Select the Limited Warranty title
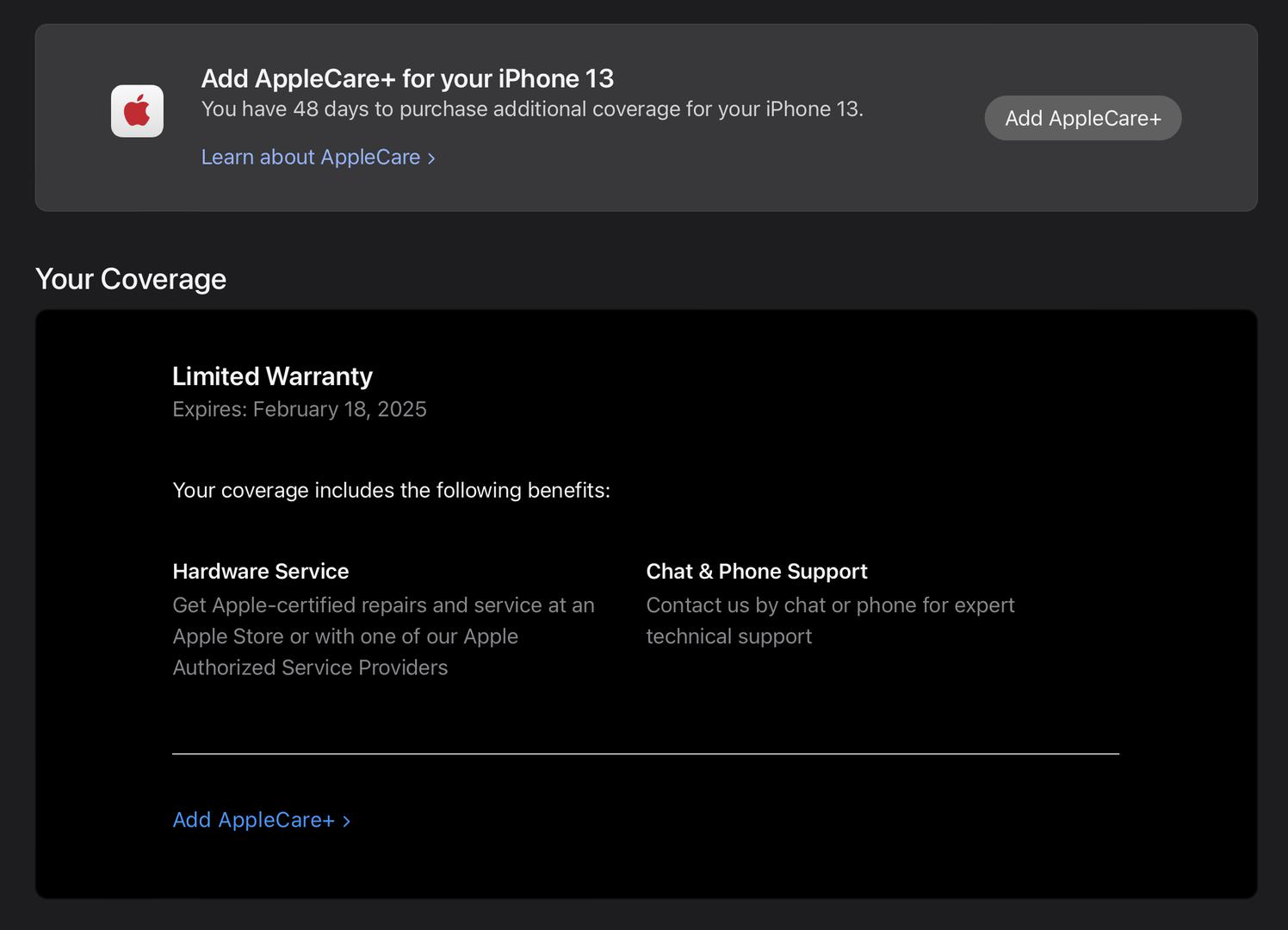This screenshot has height=930, width=1288. point(272,376)
